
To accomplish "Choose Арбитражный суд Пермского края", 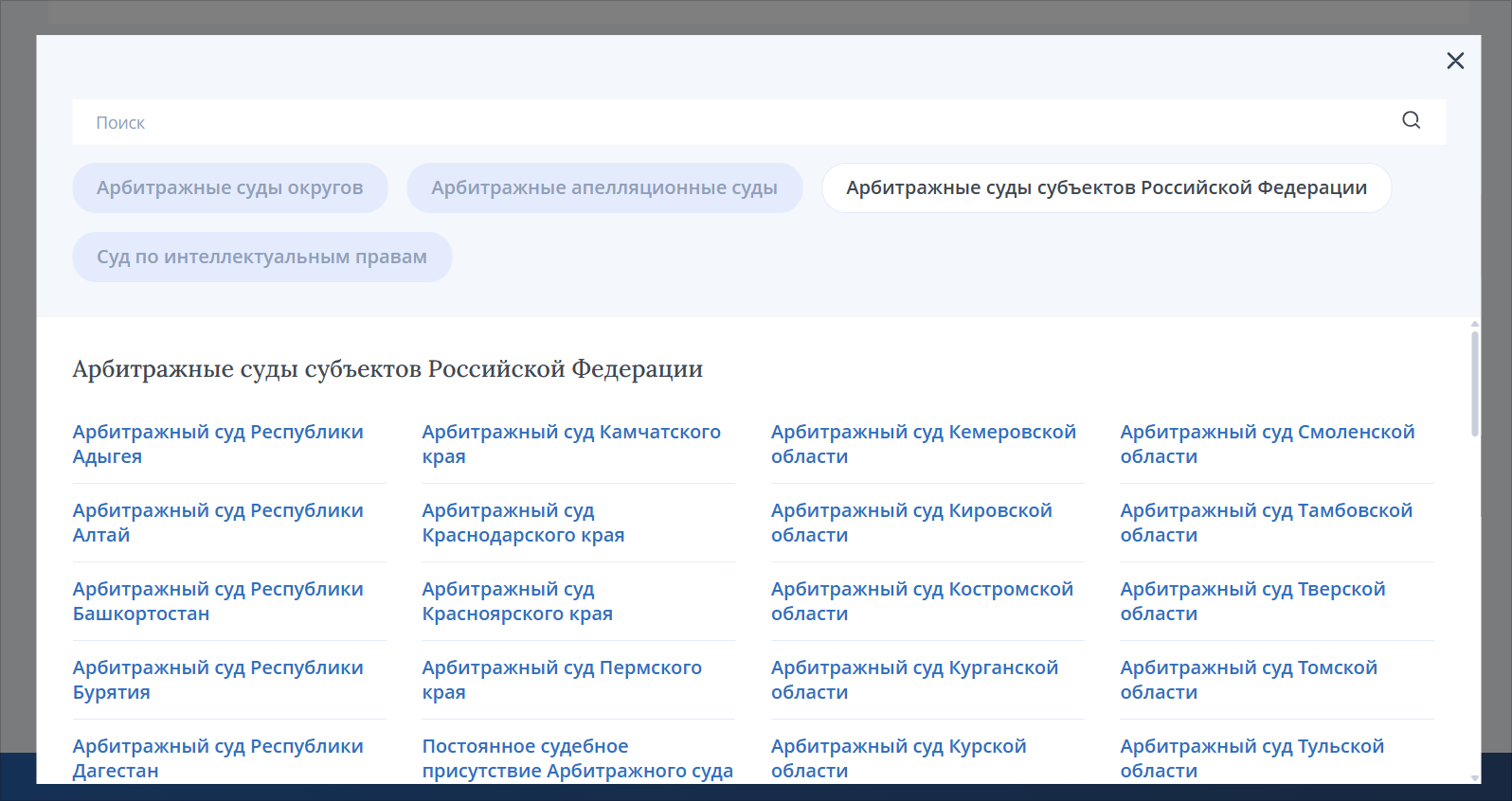I will 561,680.
